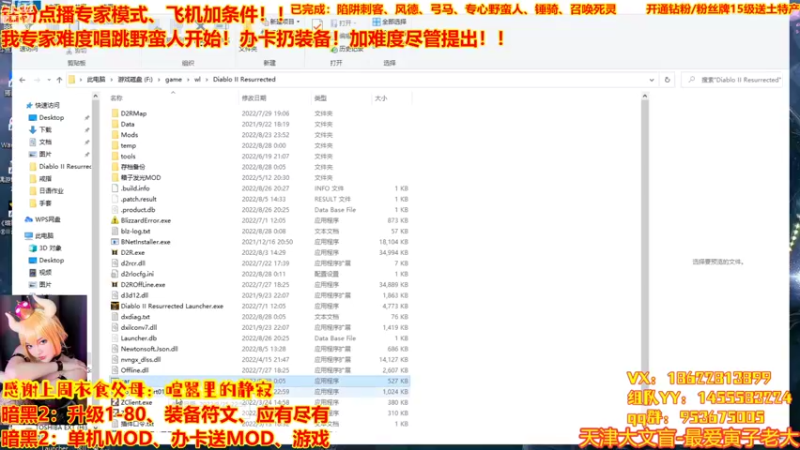Sort by the 修改日期 column header

(x=254, y=98)
